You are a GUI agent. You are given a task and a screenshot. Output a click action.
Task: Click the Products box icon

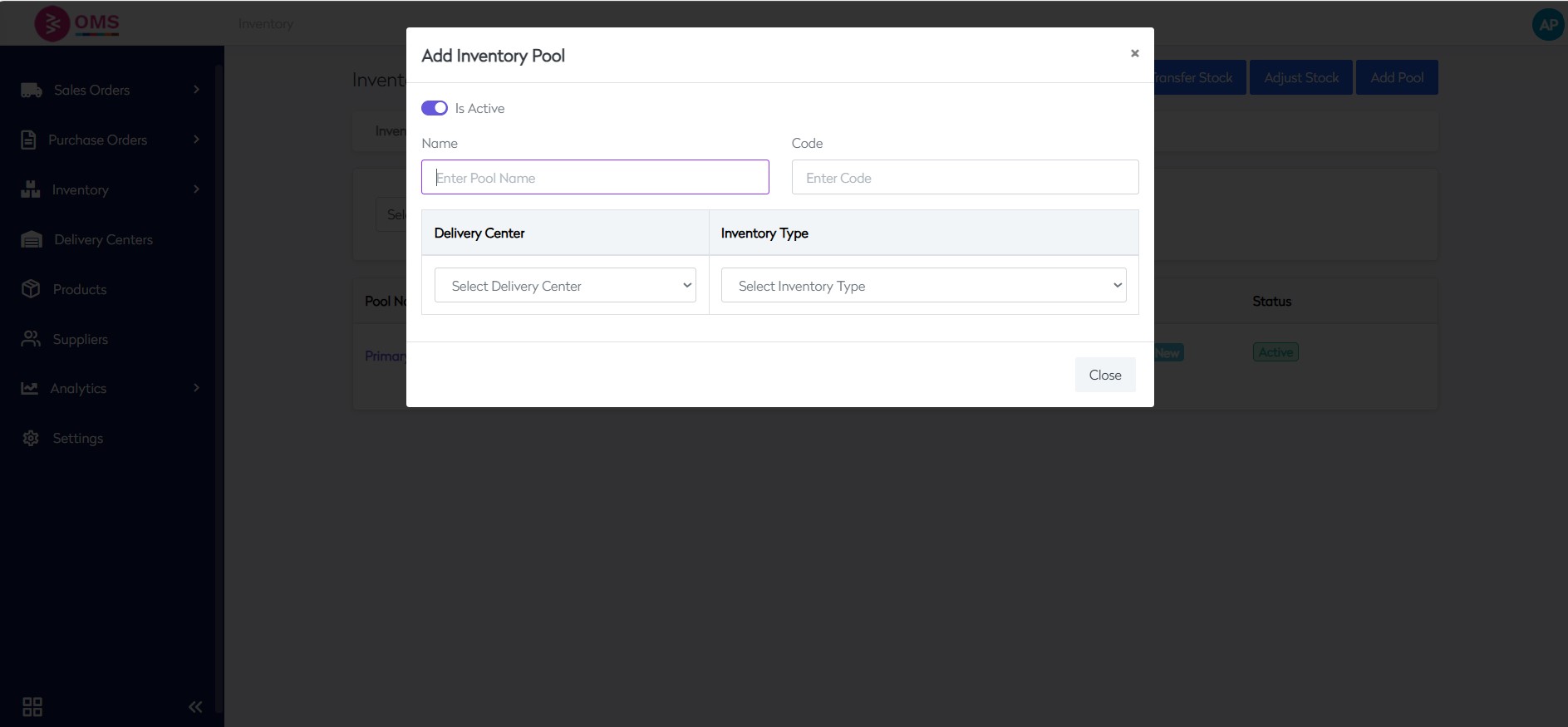(x=31, y=289)
